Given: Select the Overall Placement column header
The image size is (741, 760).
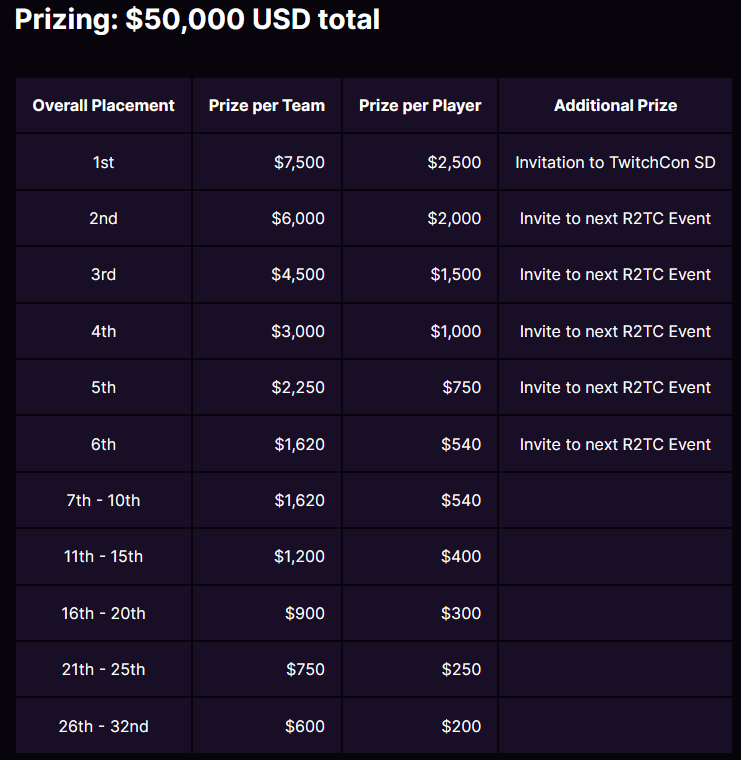Looking at the screenshot, I should 103,105.
